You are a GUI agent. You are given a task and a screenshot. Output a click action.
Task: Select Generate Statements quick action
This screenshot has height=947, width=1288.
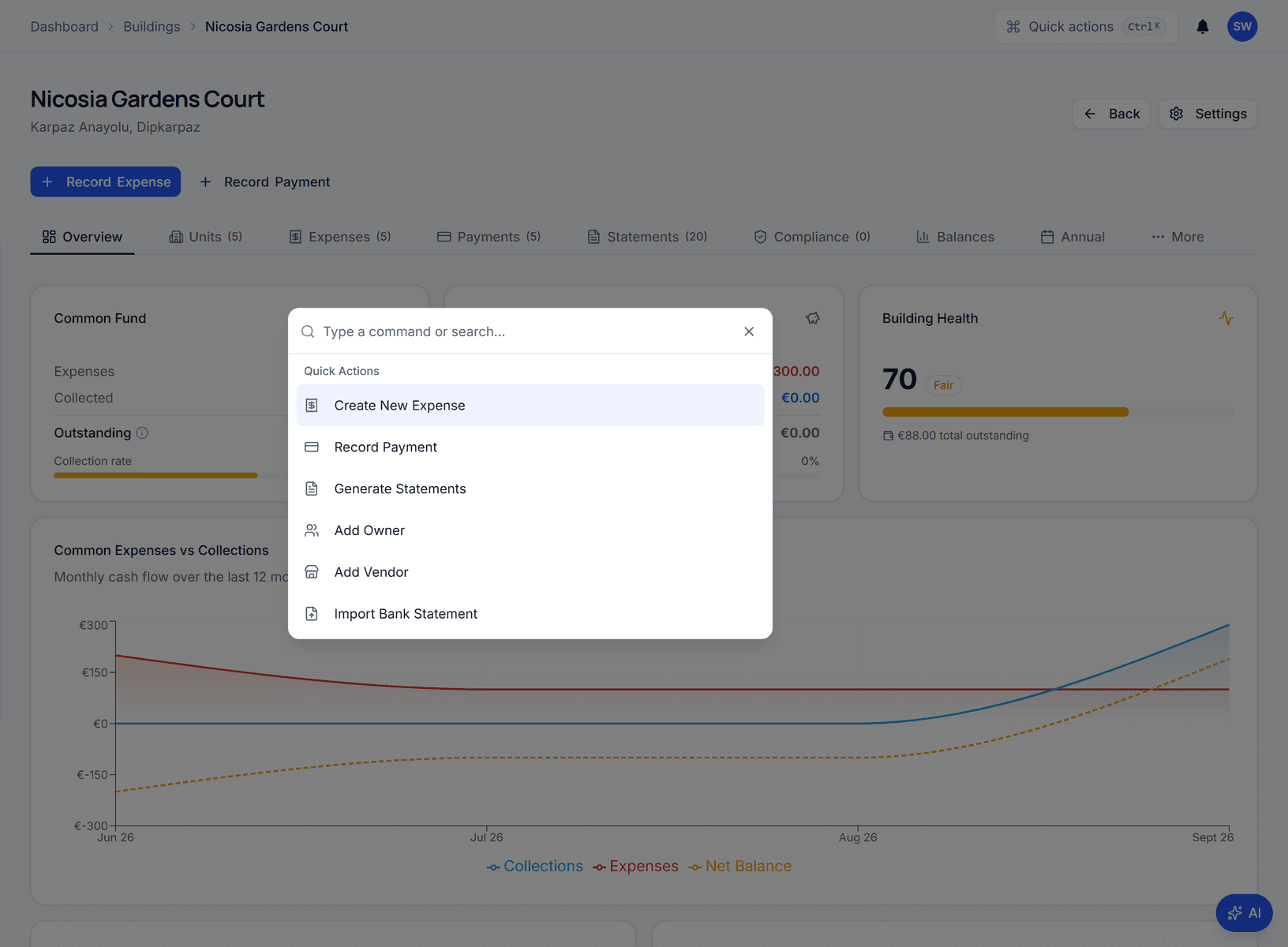pos(530,489)
